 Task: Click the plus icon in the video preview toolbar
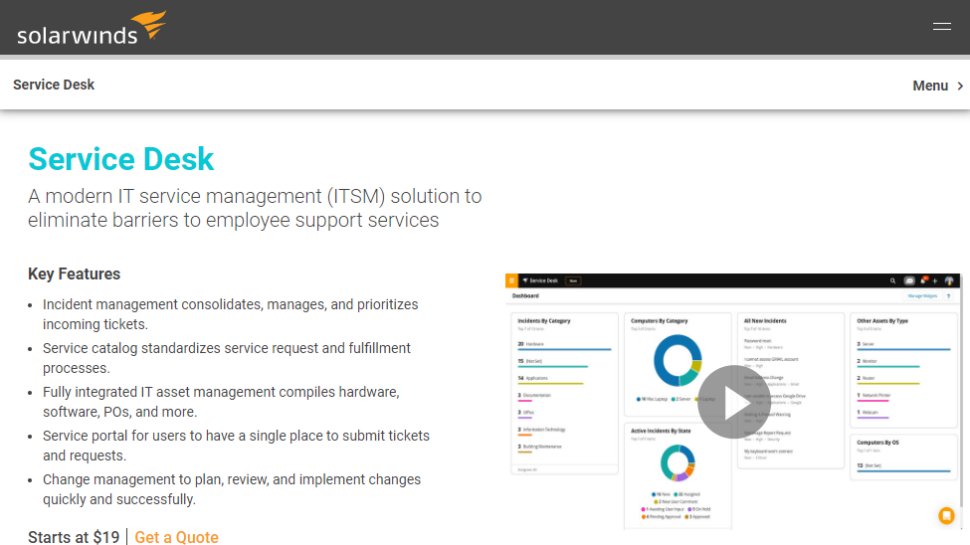click(x=935, y=281)
